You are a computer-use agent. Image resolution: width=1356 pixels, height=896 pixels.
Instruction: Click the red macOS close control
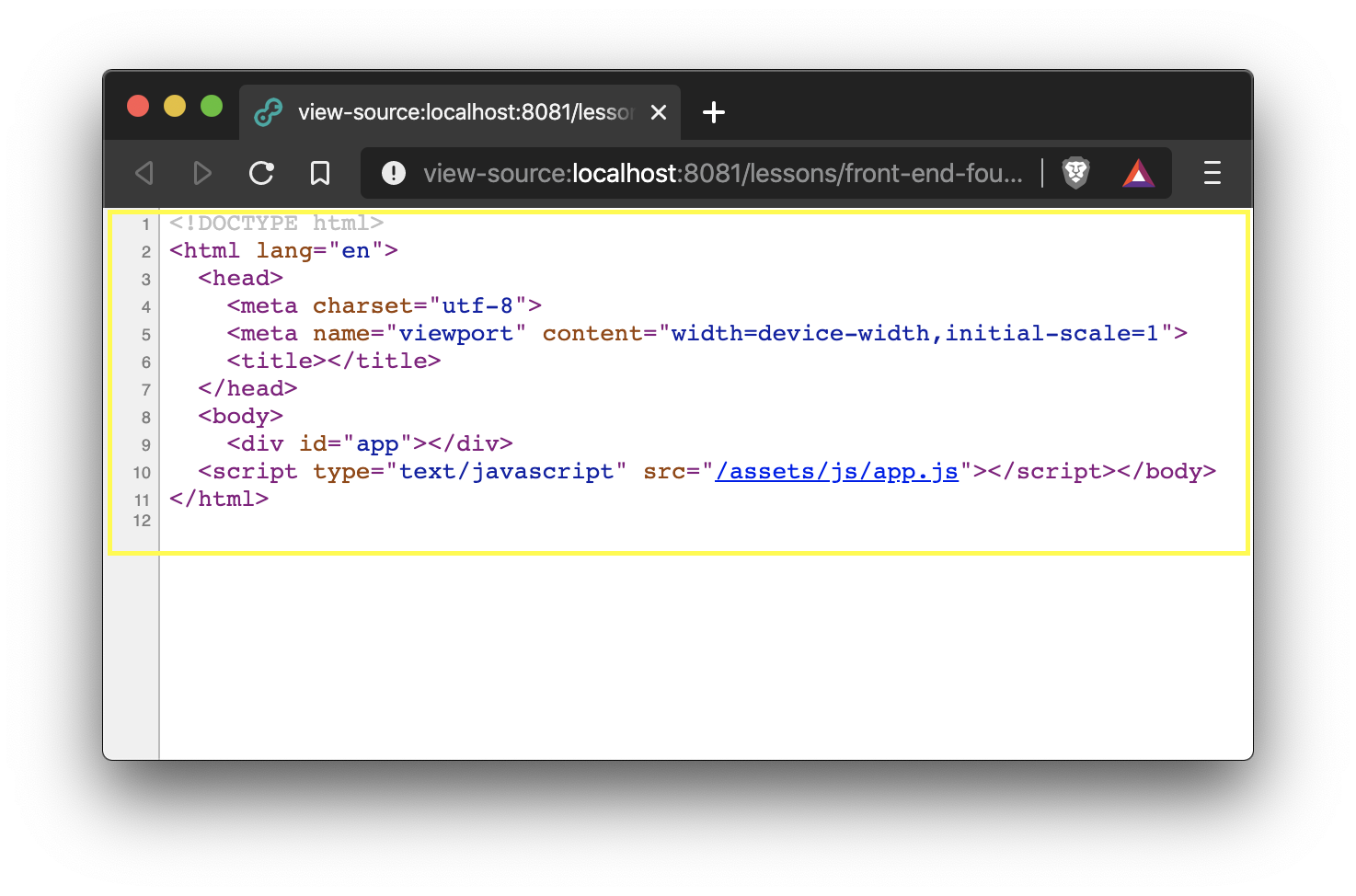click(x=137, y=107)
